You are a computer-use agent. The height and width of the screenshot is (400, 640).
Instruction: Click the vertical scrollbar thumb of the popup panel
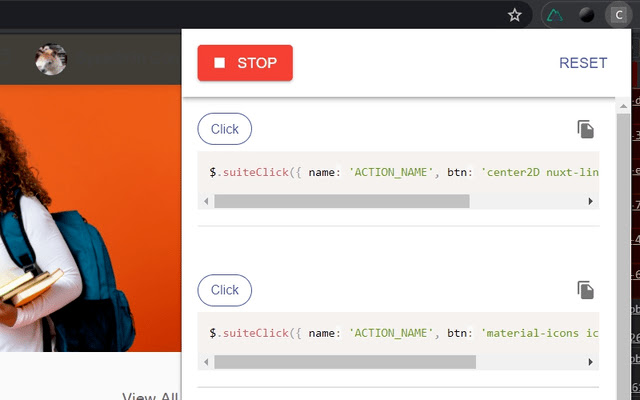(x=623, y=257)
